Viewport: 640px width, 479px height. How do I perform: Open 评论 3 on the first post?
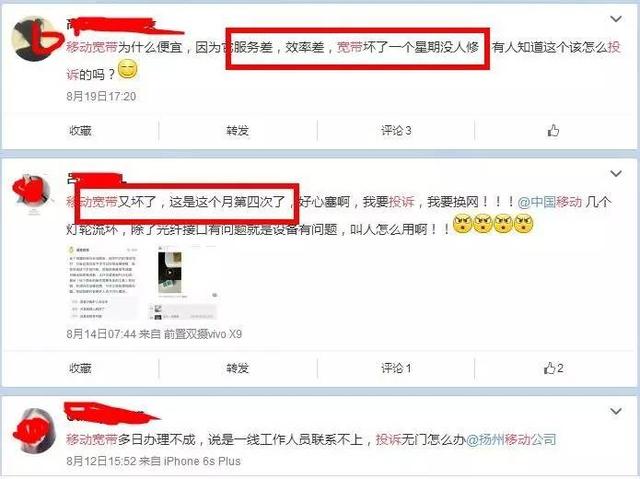[396, 131]
